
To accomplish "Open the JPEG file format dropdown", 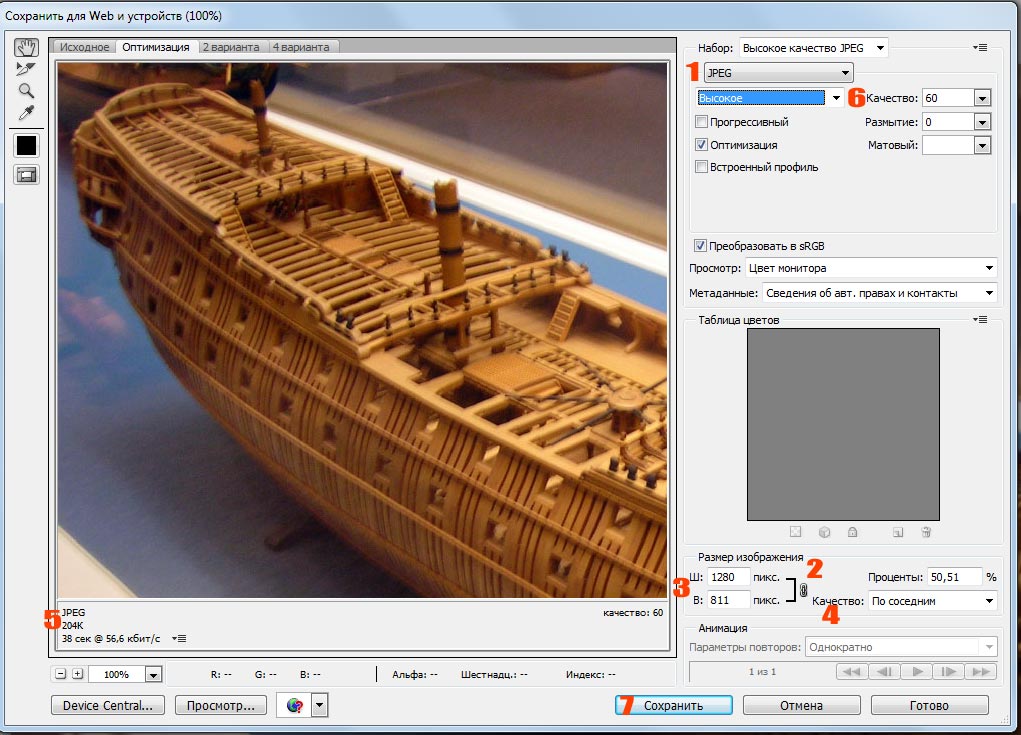I will [778, 72].
